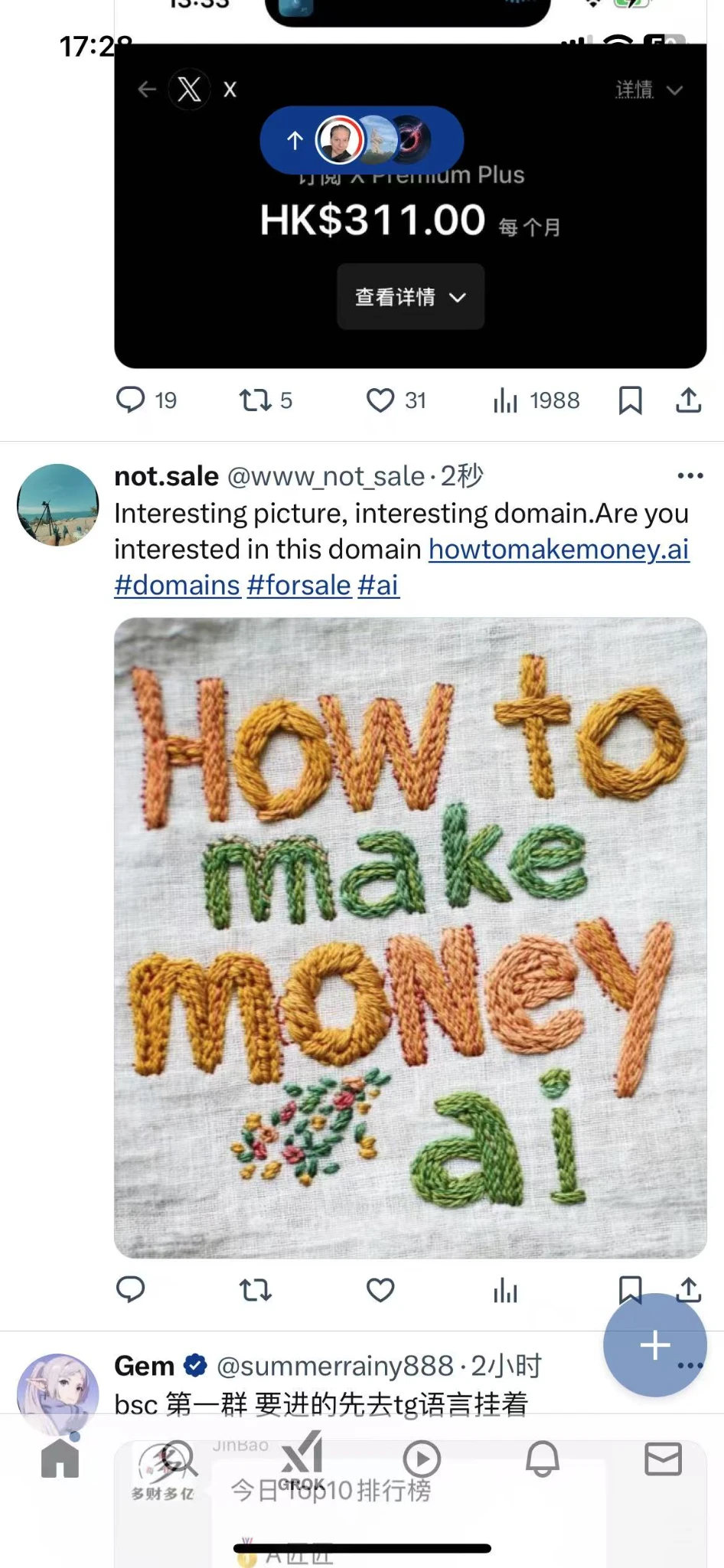Repost the not.sale embroidery post
Screen dimensions: 724x1568
(255, 1290)
